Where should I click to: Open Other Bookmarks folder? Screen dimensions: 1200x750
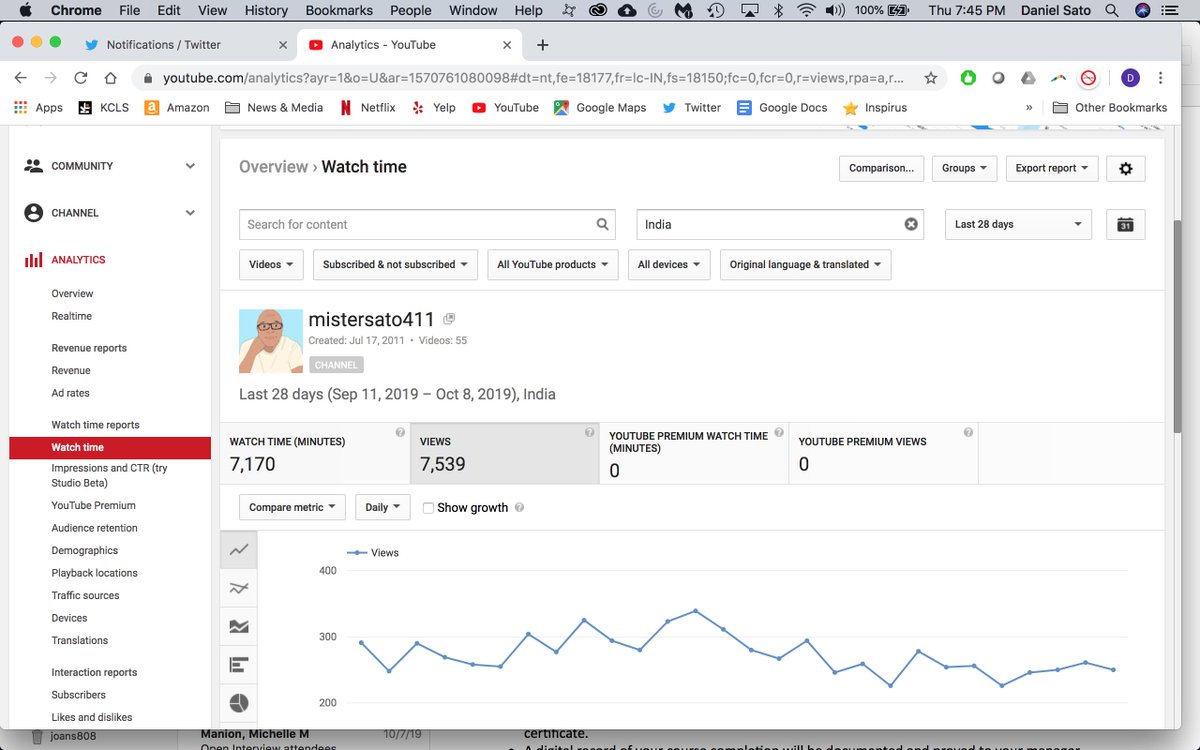click(x=1110, y=107)
